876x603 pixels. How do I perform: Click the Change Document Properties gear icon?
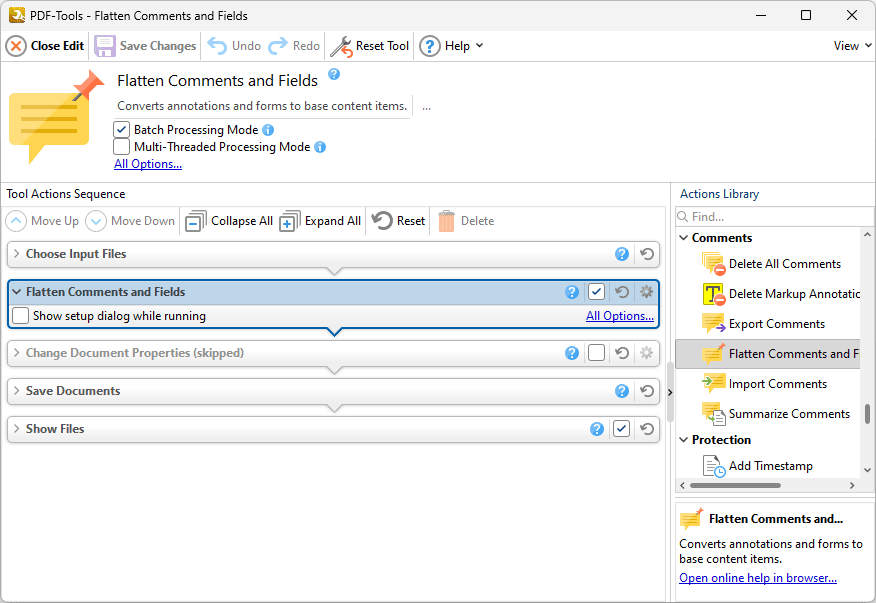(646, 353)
